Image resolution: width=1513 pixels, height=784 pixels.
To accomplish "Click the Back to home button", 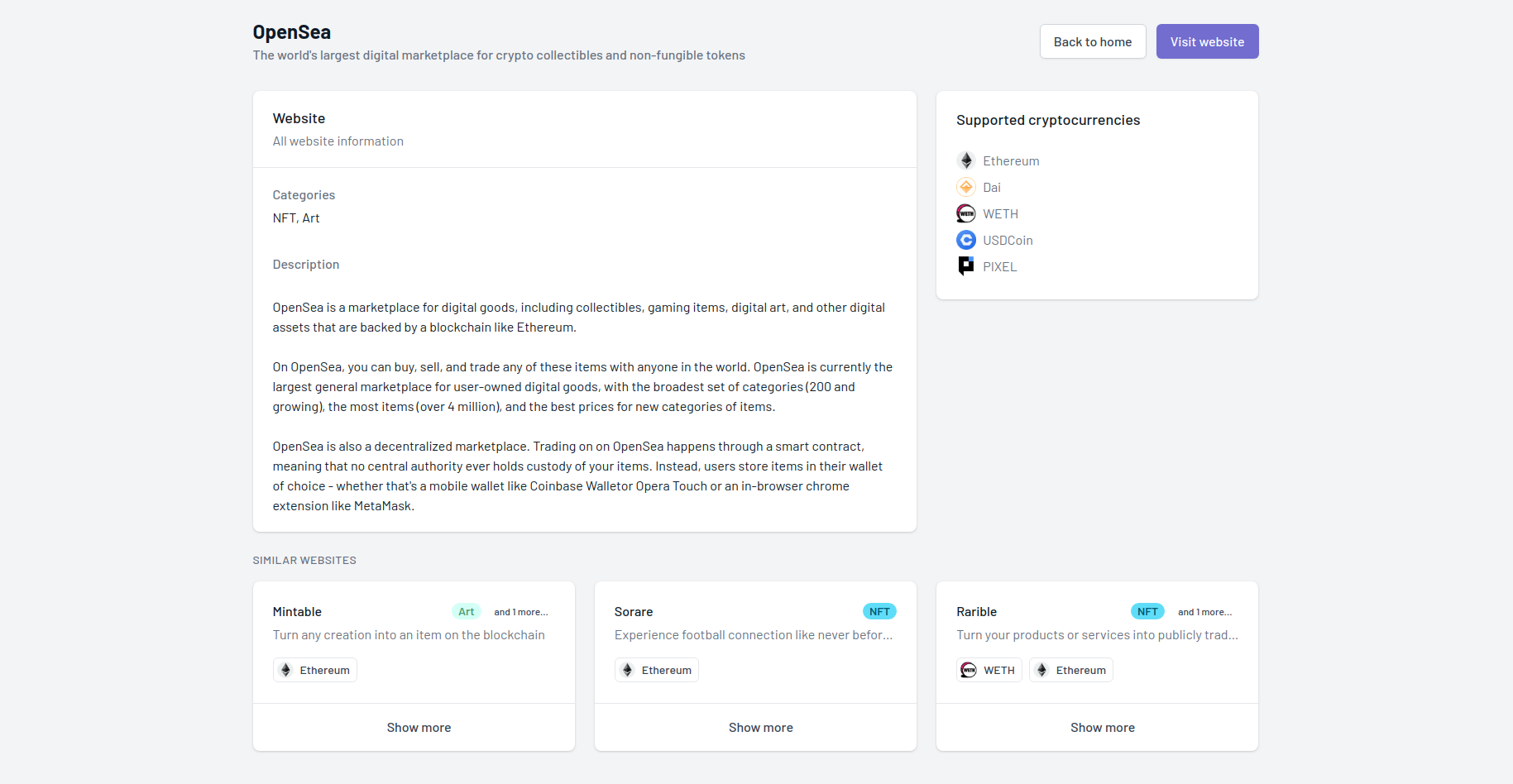I will click(1092, 41).
